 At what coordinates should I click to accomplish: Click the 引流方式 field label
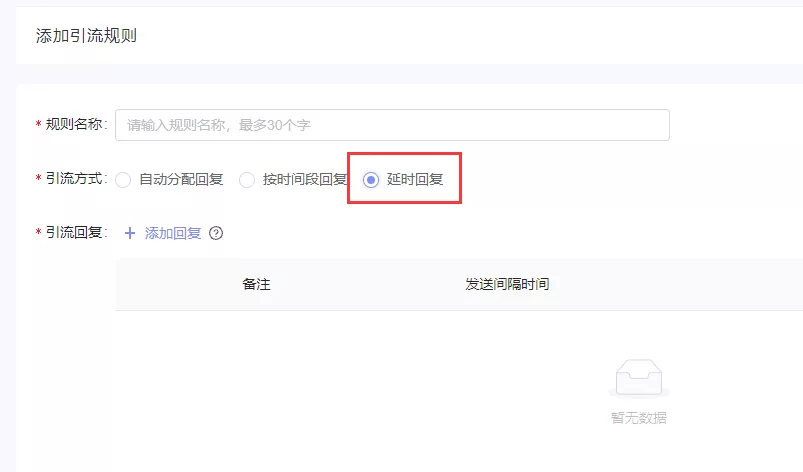click(x=74, y=178)
